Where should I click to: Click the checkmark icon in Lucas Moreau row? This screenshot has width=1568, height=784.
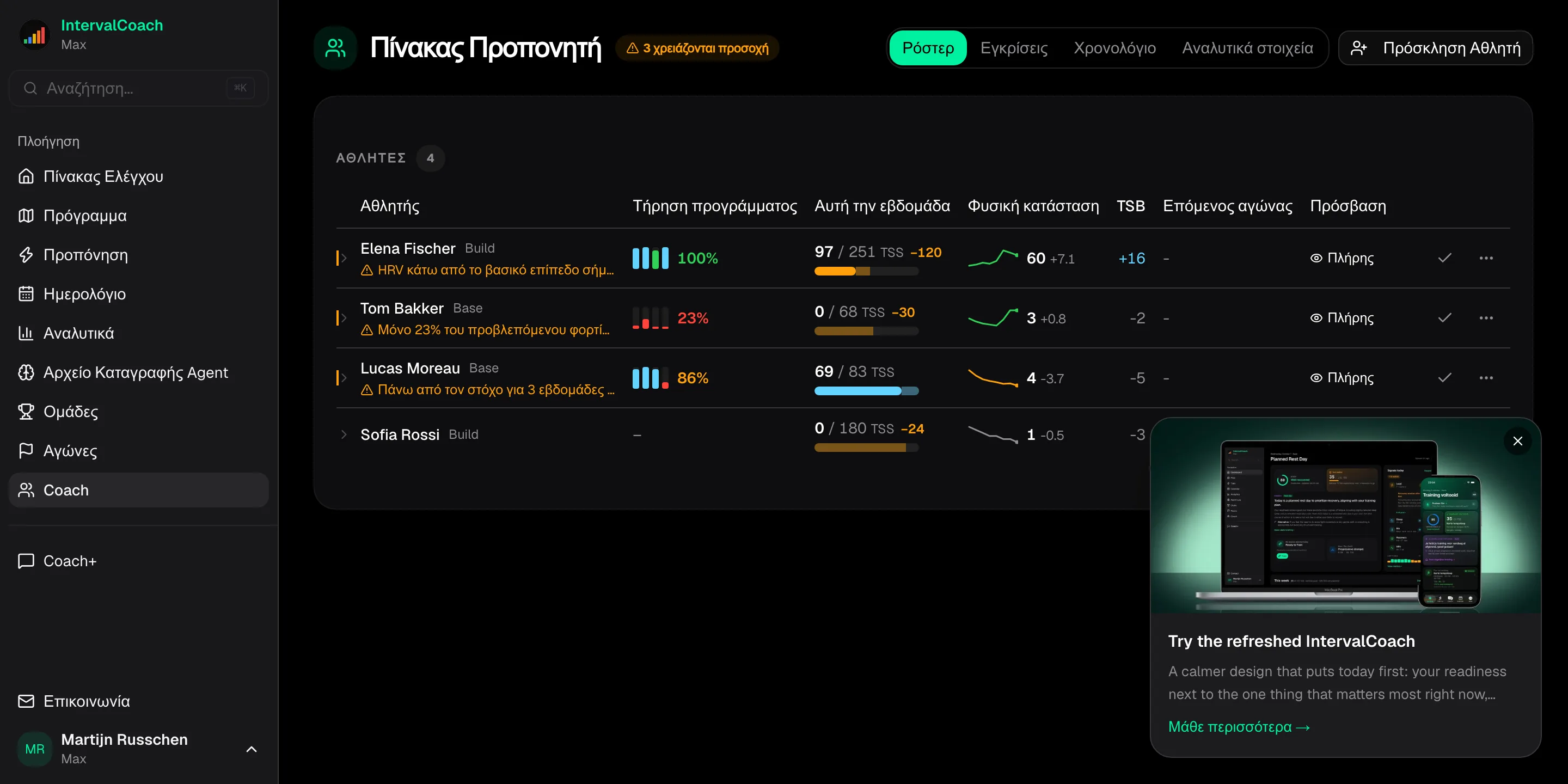coord(1444,378)
